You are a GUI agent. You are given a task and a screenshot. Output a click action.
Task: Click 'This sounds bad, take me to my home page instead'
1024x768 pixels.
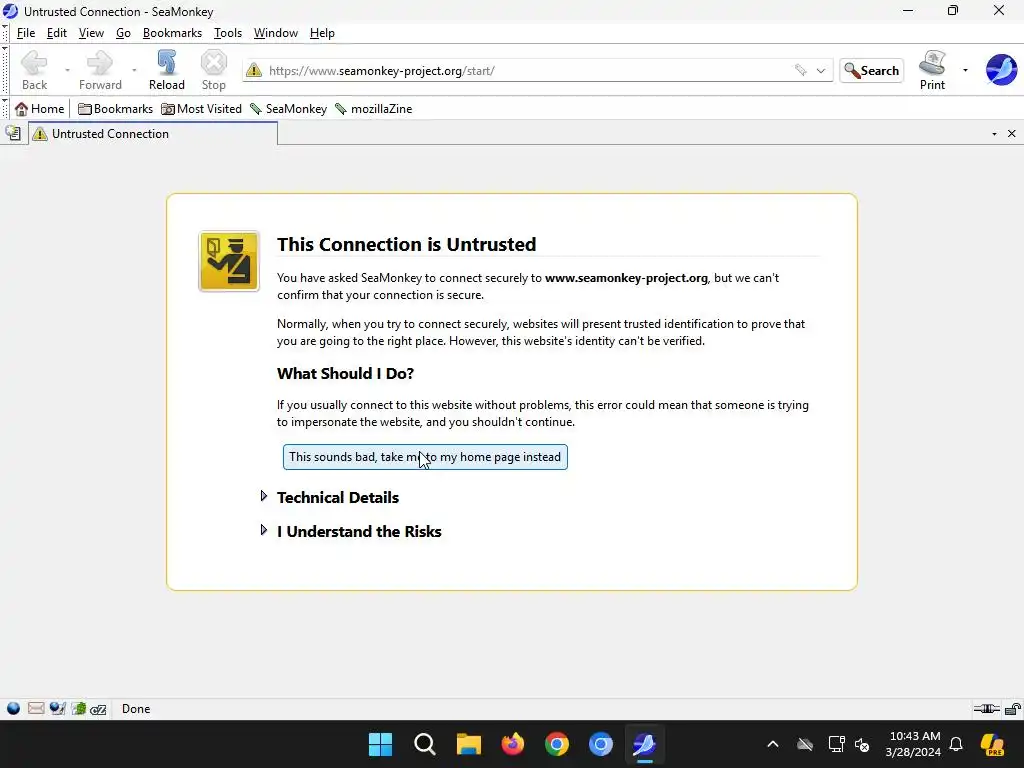pyautogui.click(x=425, y=457)
